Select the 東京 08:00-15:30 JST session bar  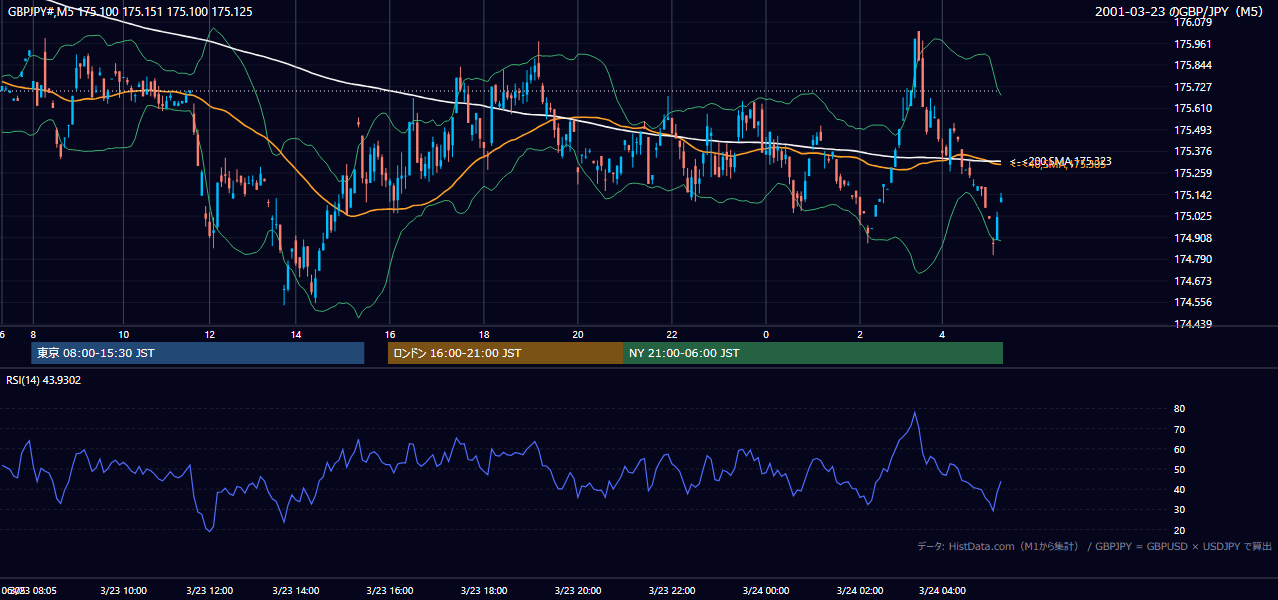pos(197,353)
